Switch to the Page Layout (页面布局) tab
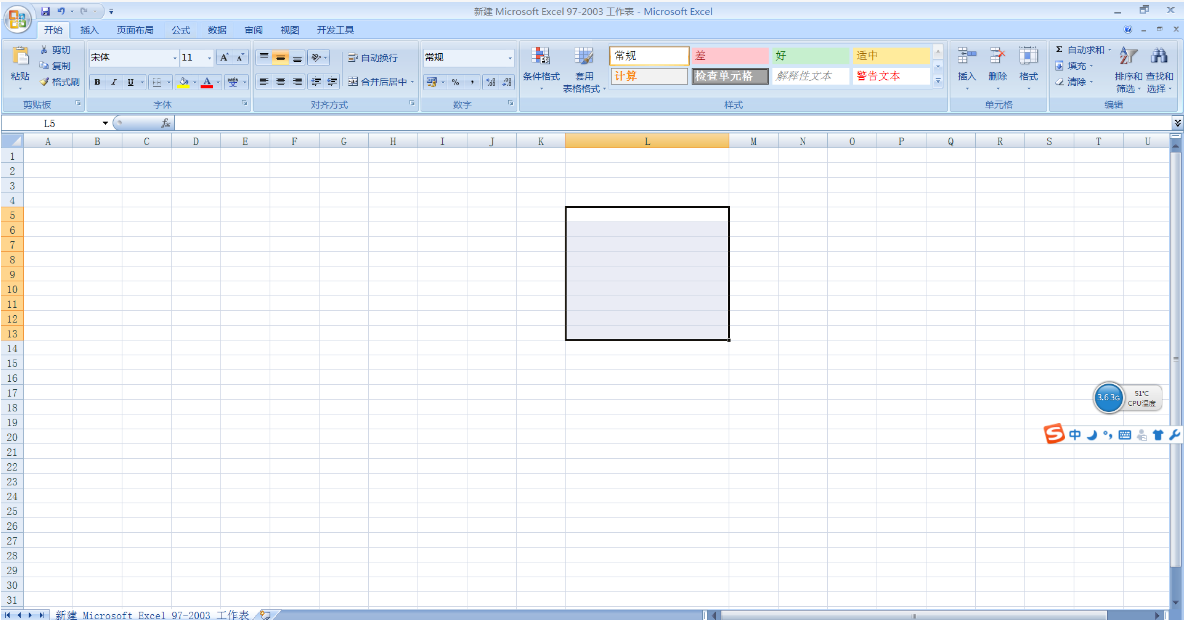 (134, 30)
